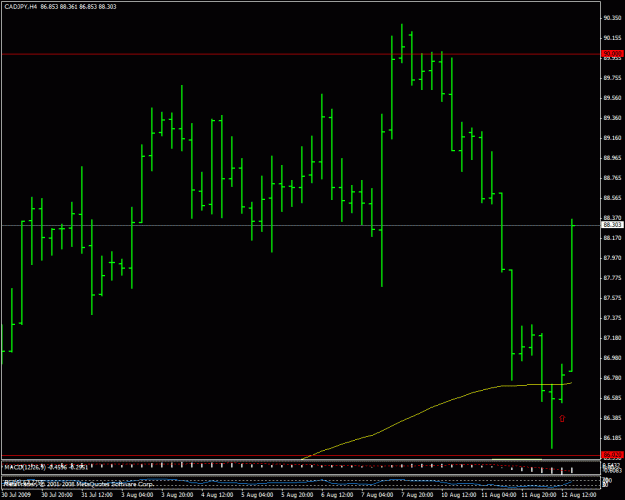Image resolution: width=625 pixels, height=500 pixels.
Task: Click the 87.575 price scale label
Action: pos(612,298)
